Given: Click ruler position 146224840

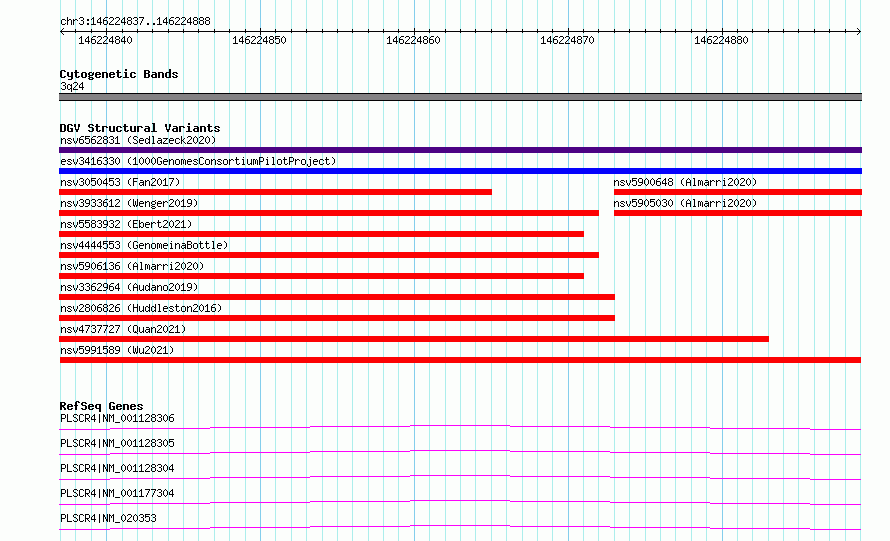Looking at the screenshot, I should (105, 40).
